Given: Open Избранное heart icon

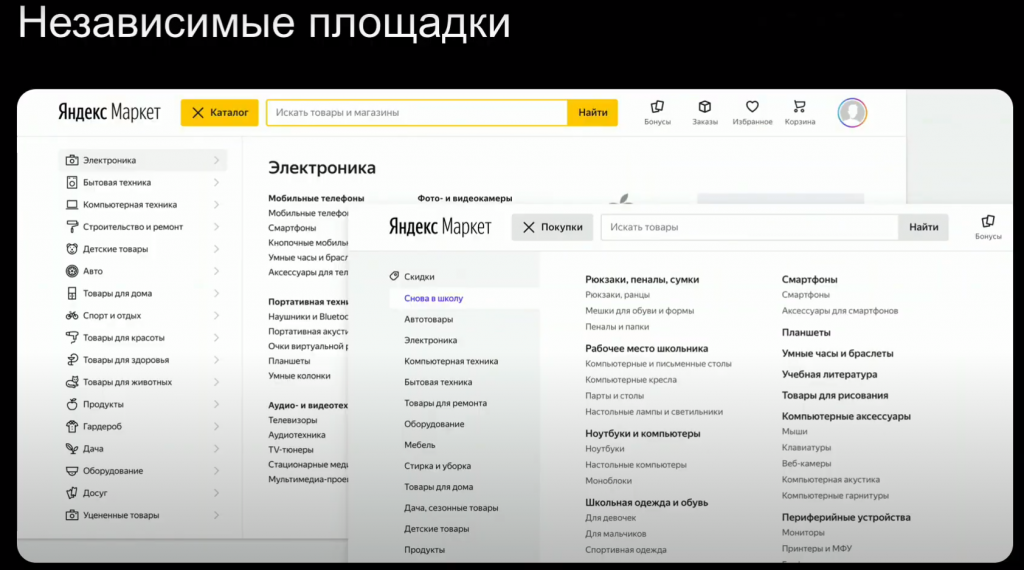Looking at the screenshot, I should [752, 107].
